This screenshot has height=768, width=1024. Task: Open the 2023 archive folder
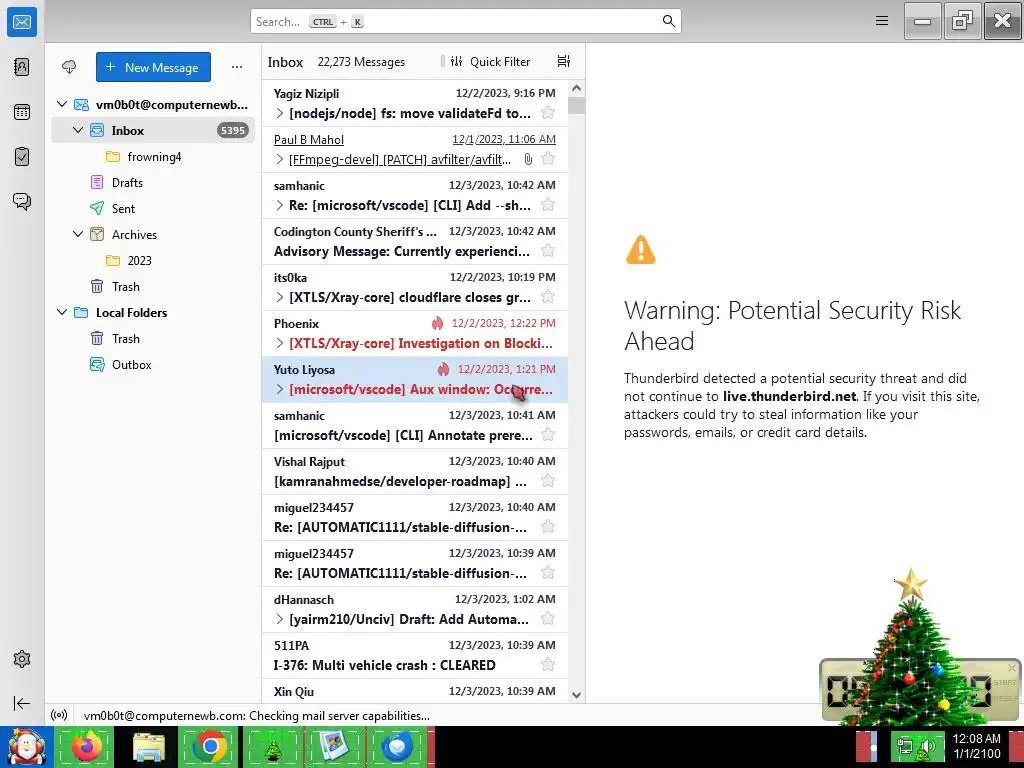point(153,260)
